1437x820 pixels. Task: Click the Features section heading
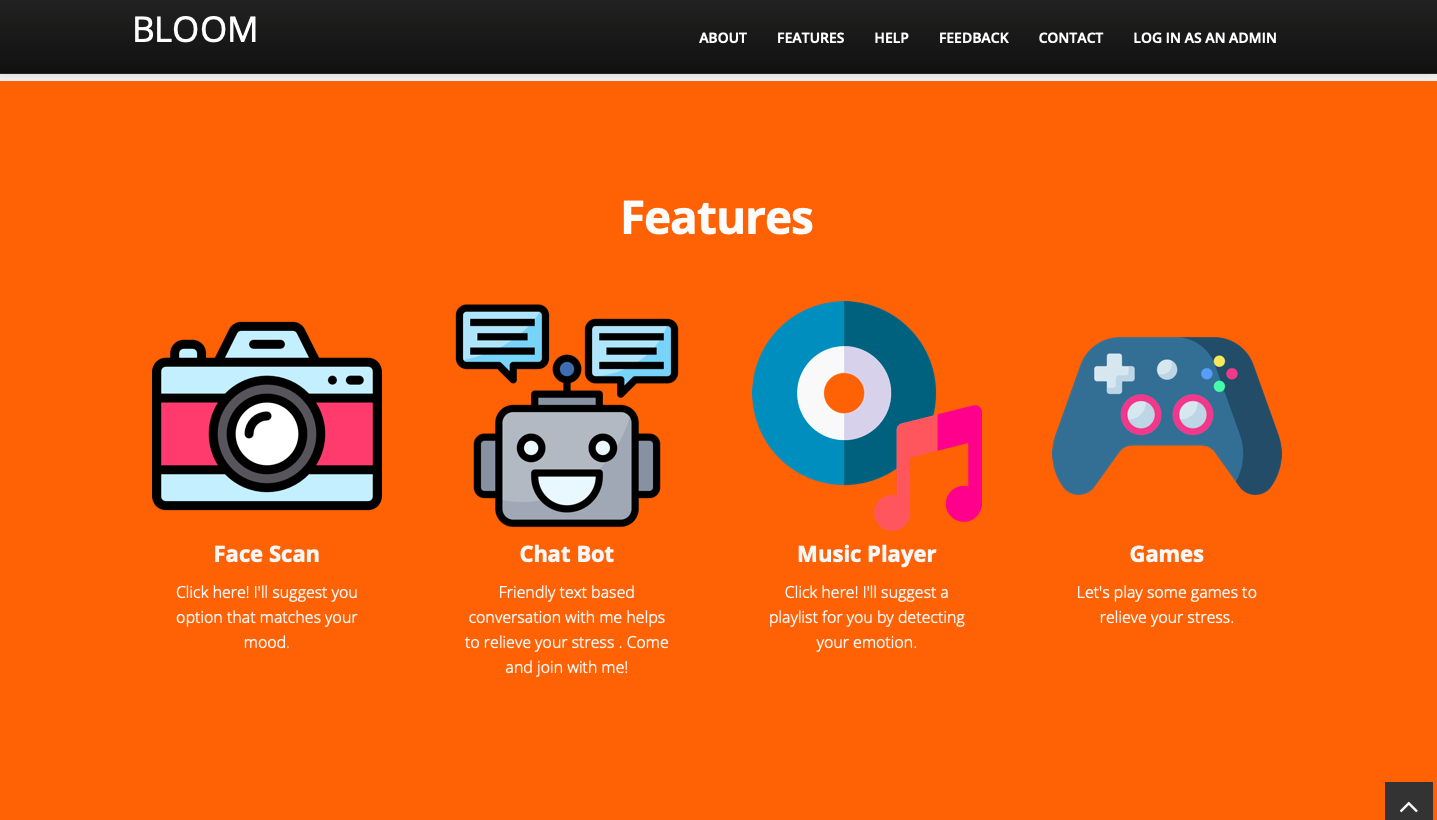coord(717,217)
